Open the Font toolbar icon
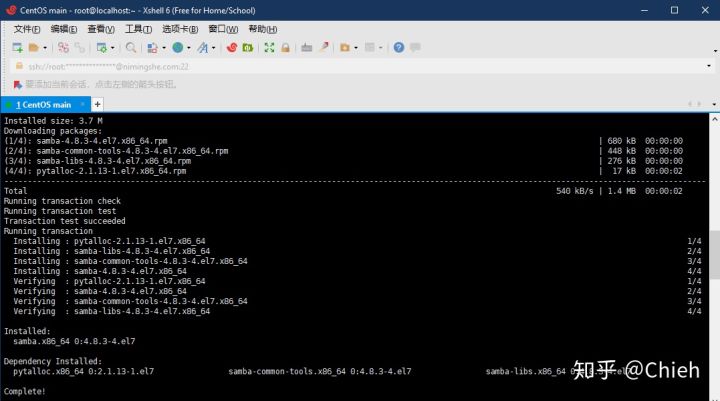Image resolution: width=720 pixels, height=401 pixels. click(x=202, y=47)
